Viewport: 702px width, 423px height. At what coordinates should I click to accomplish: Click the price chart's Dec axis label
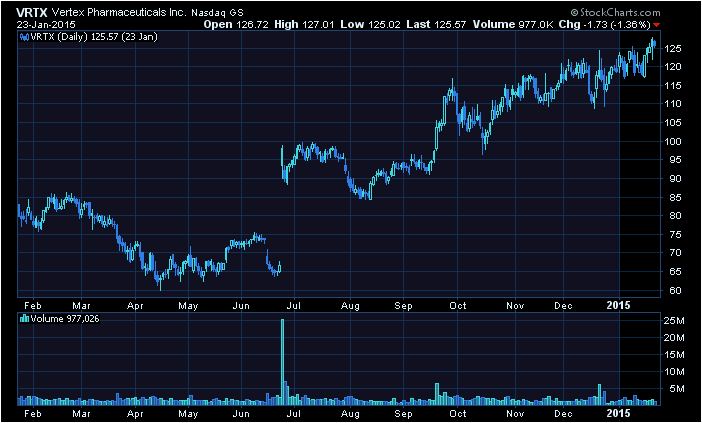(x=564, y=306)
